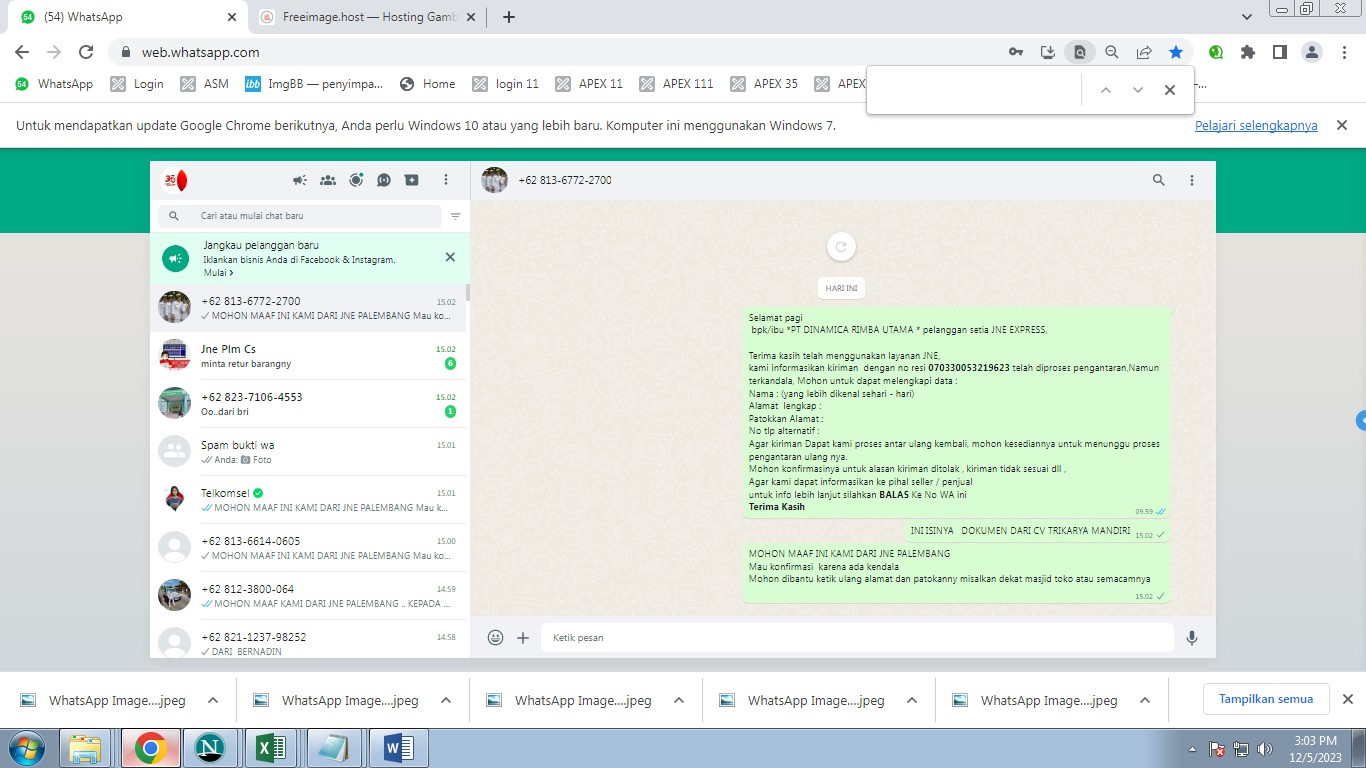Open Spam bukti wa chat
This screenshot has height=768, width=1366.
point(308,452)
